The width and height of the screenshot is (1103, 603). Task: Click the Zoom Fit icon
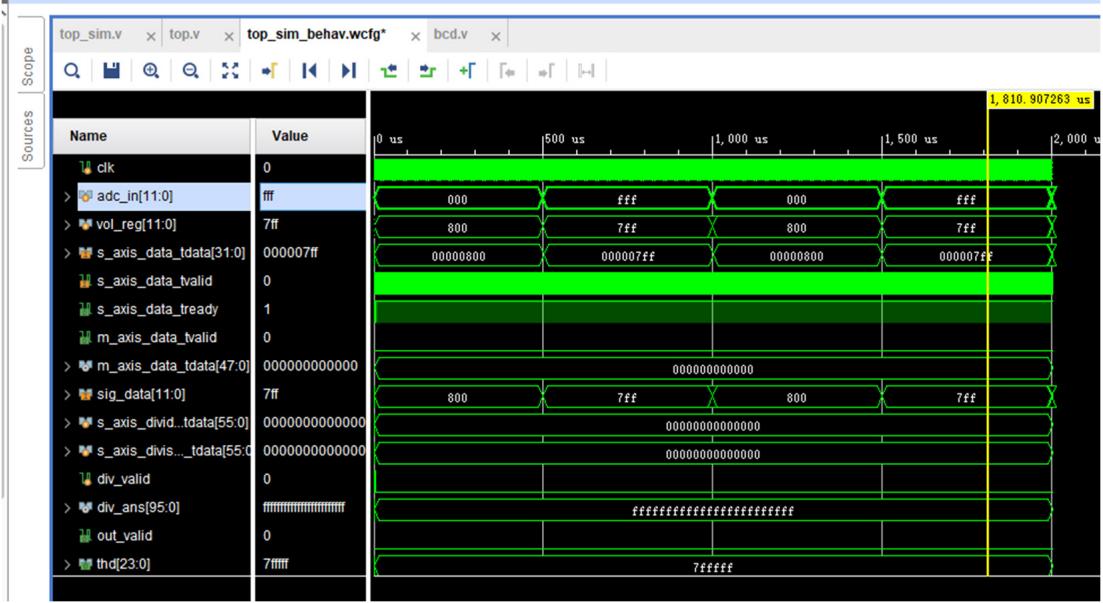coord(229,71)
